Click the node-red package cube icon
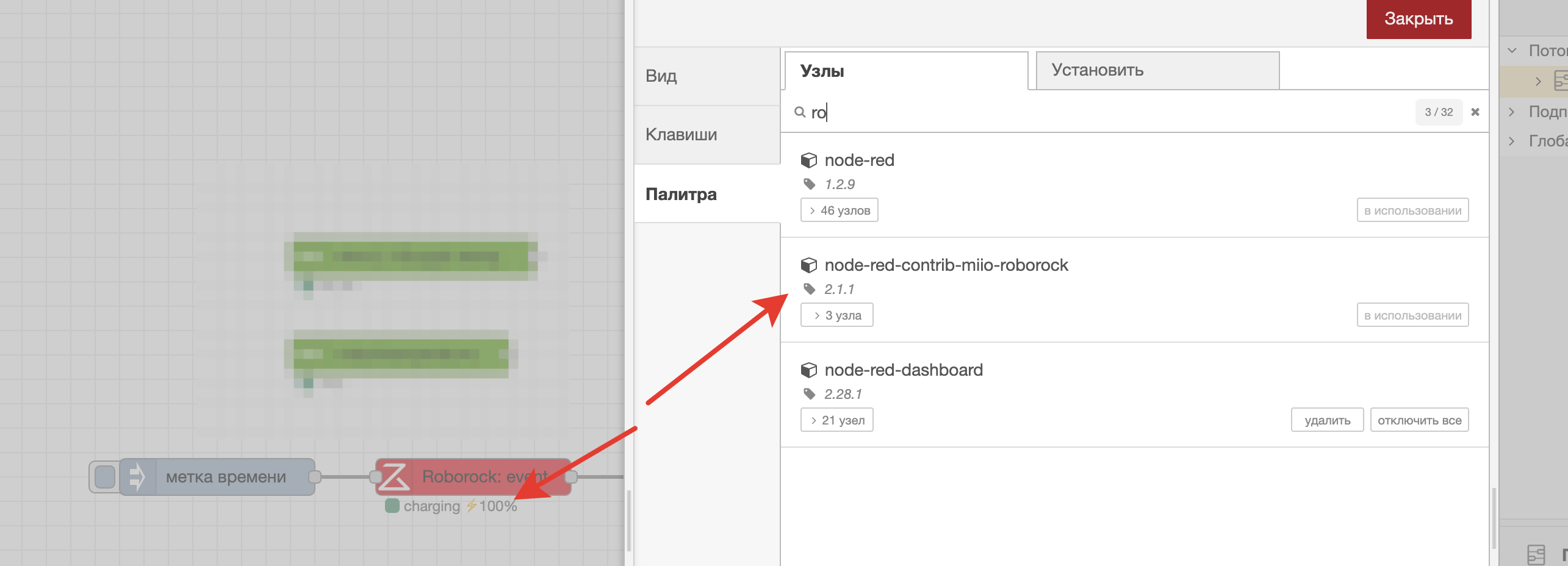This screenshot has width=1568, height=566. (x=809, y=160)
